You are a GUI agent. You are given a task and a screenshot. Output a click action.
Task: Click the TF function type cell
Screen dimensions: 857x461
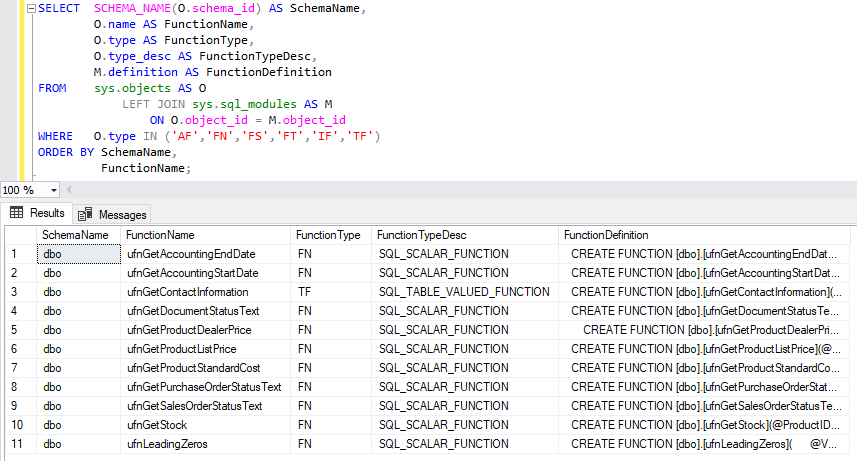[305, 292]
